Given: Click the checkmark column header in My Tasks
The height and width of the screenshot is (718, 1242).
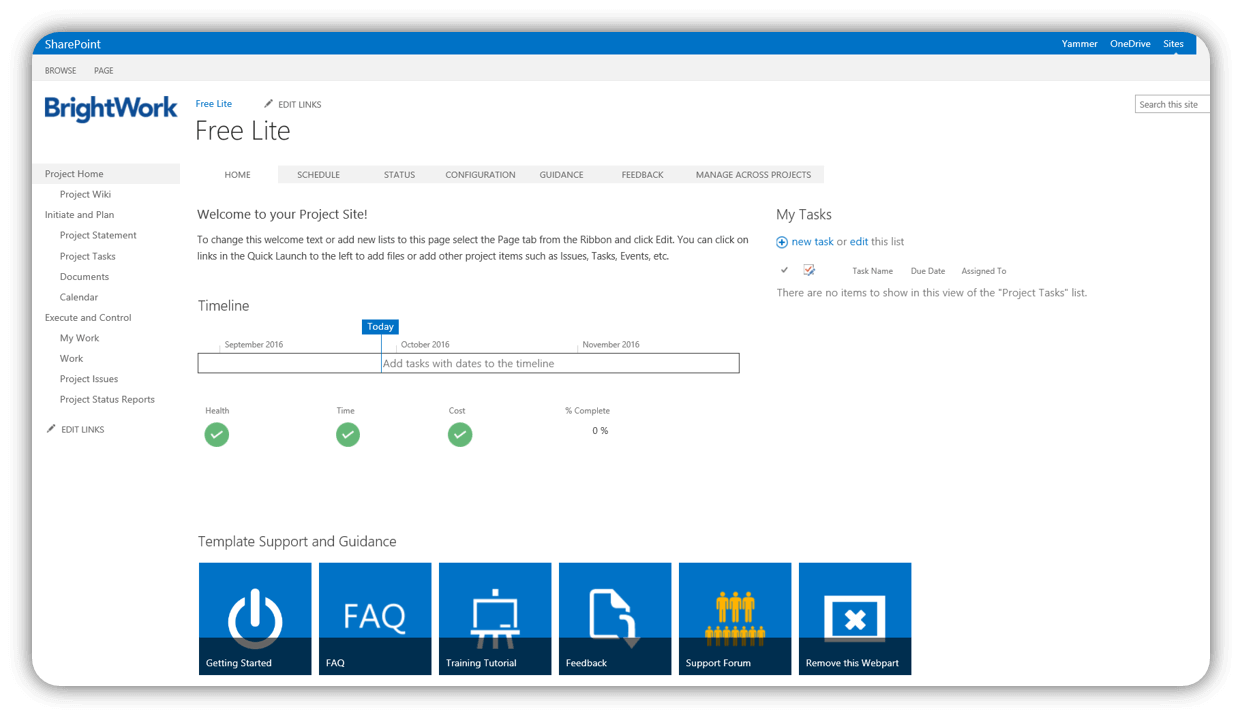Looking at the screenshot, I should (x=784, y=270).
